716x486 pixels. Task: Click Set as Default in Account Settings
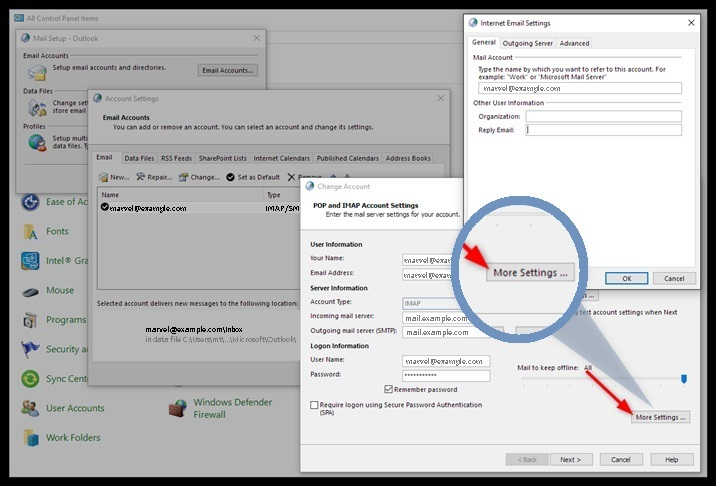[253, 177]
